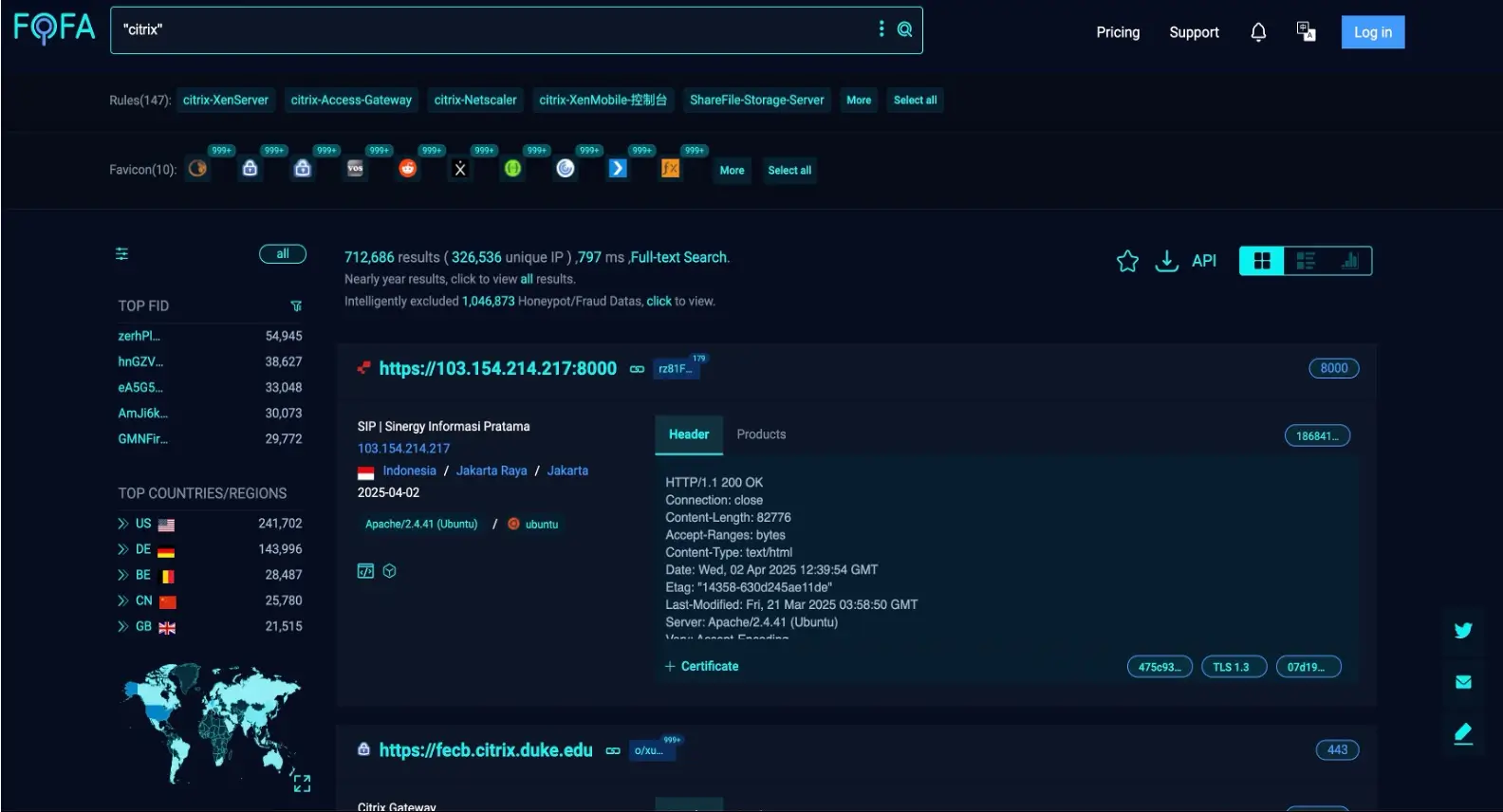Expand GB country breakdown
This screenshot has height=812, width=1503.
click(122, 626)
